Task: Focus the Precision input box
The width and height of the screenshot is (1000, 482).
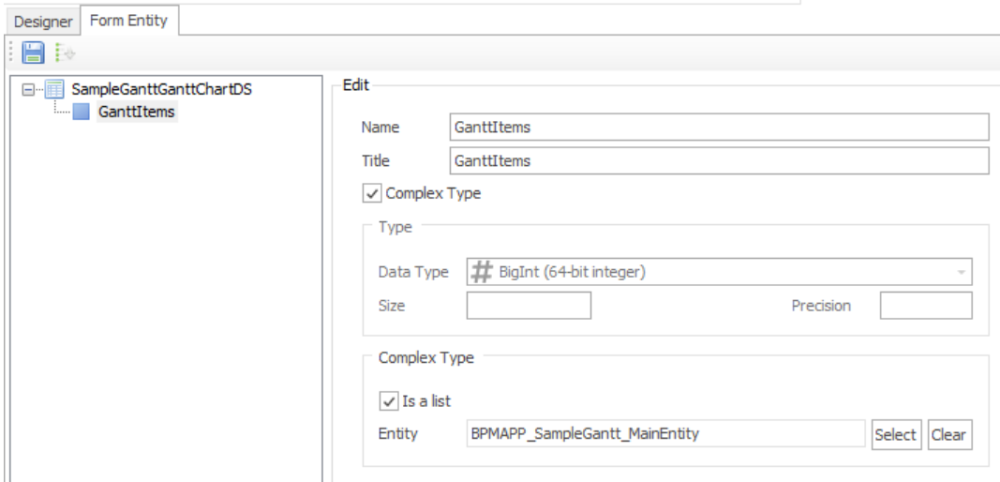Action: (x=925, y=306)
